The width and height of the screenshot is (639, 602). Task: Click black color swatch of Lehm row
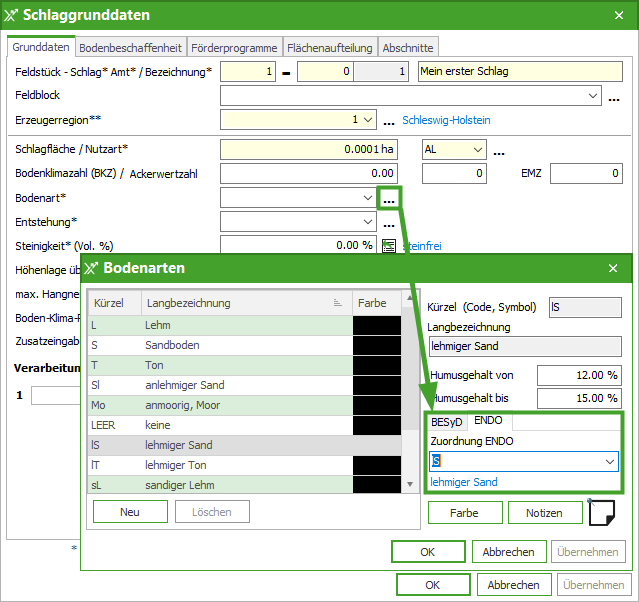click(x=377, y=325)
